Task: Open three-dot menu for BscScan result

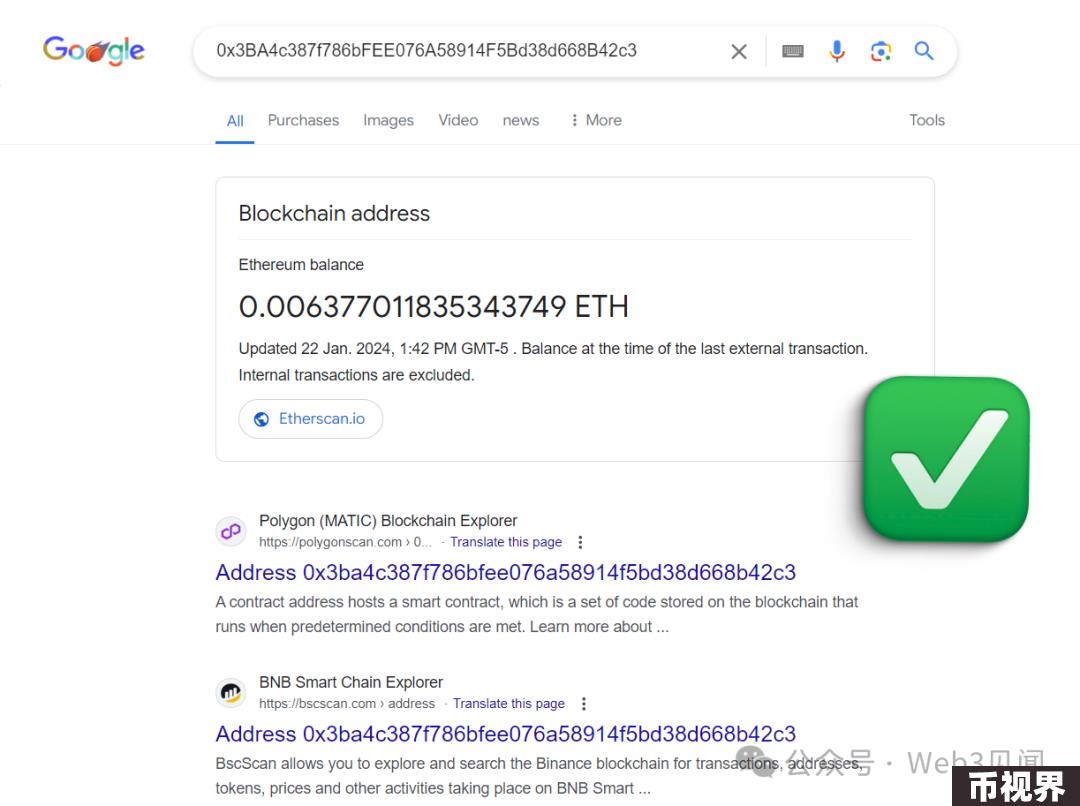Action: coord(583,703)
